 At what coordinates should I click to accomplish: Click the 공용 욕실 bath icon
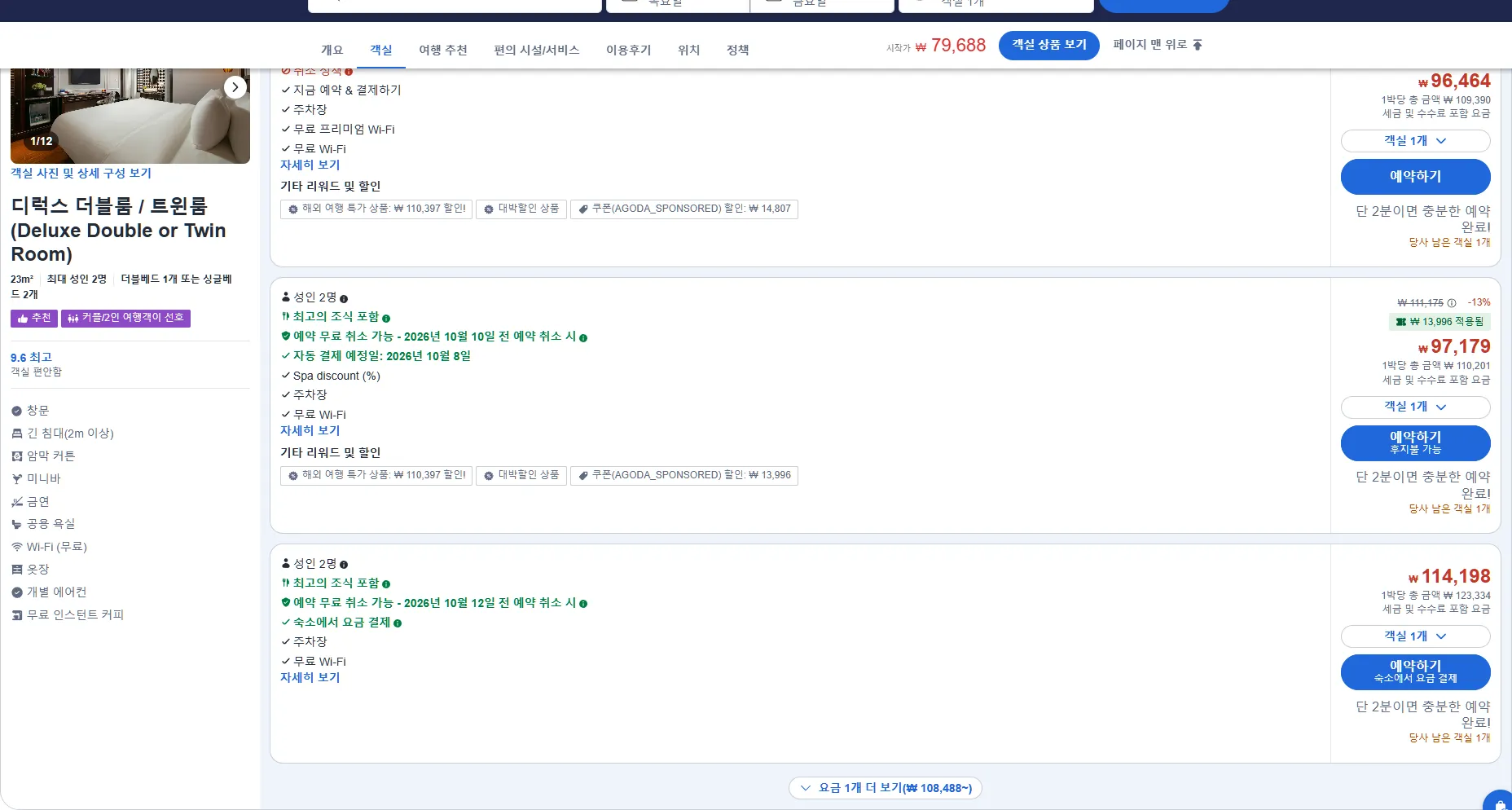(17, 524)
